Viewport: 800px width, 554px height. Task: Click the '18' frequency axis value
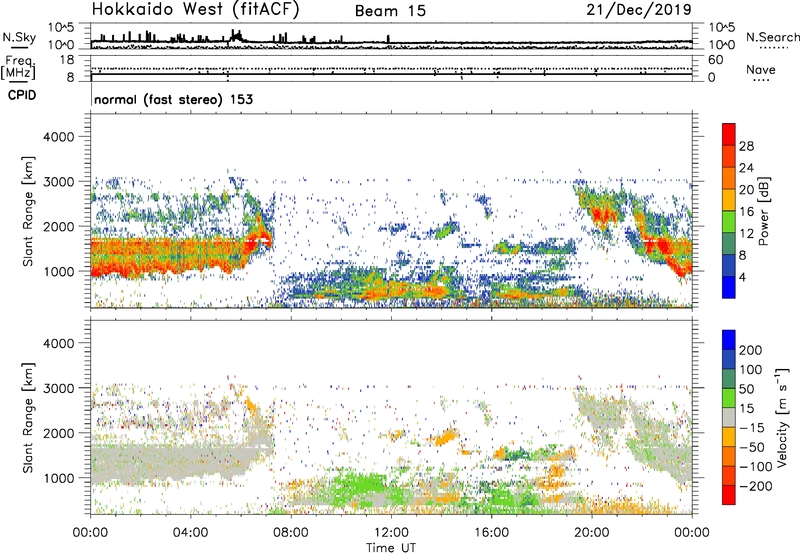coord(67,60)
